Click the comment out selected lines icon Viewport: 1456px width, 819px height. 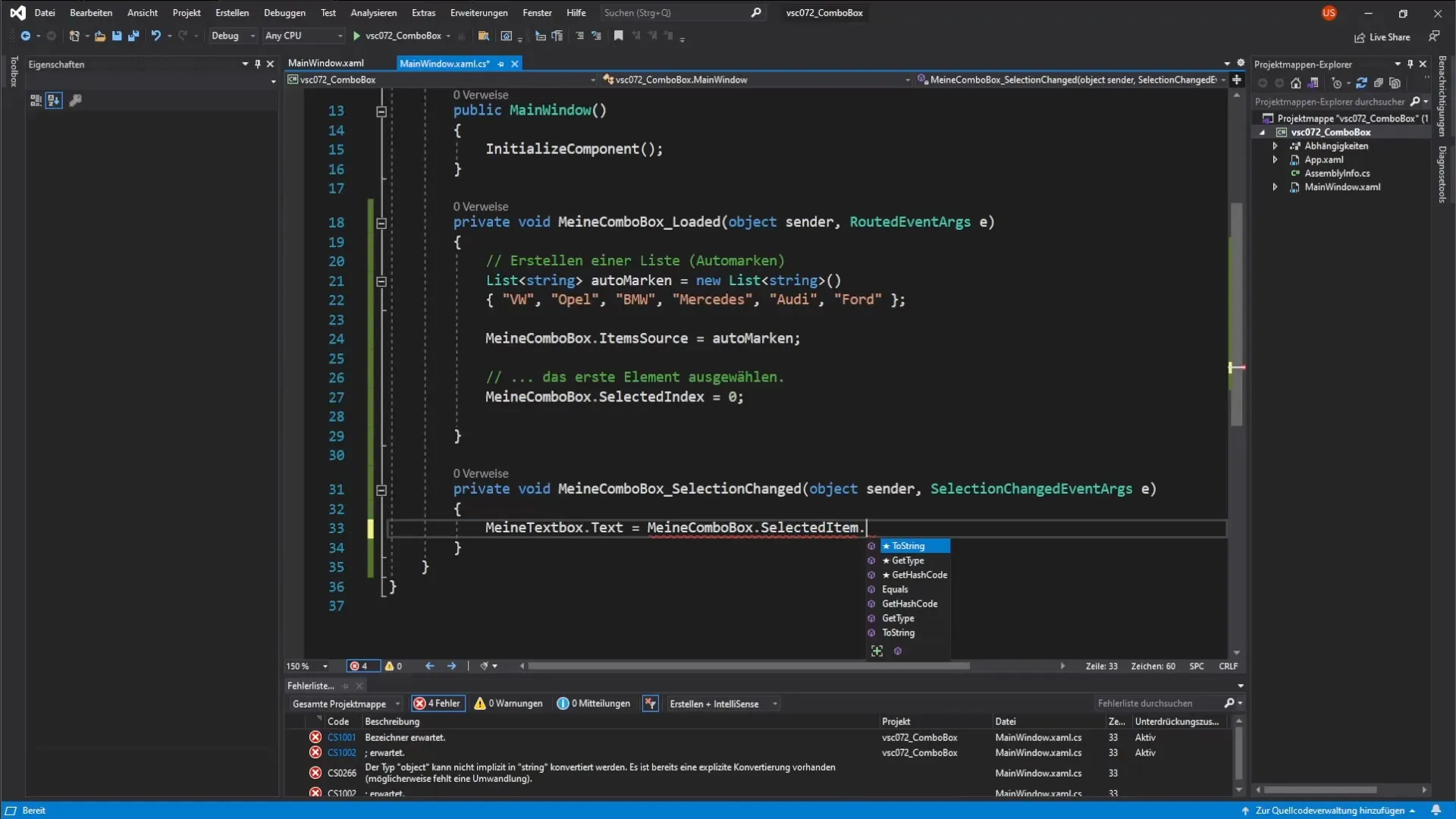pos(579,36)
